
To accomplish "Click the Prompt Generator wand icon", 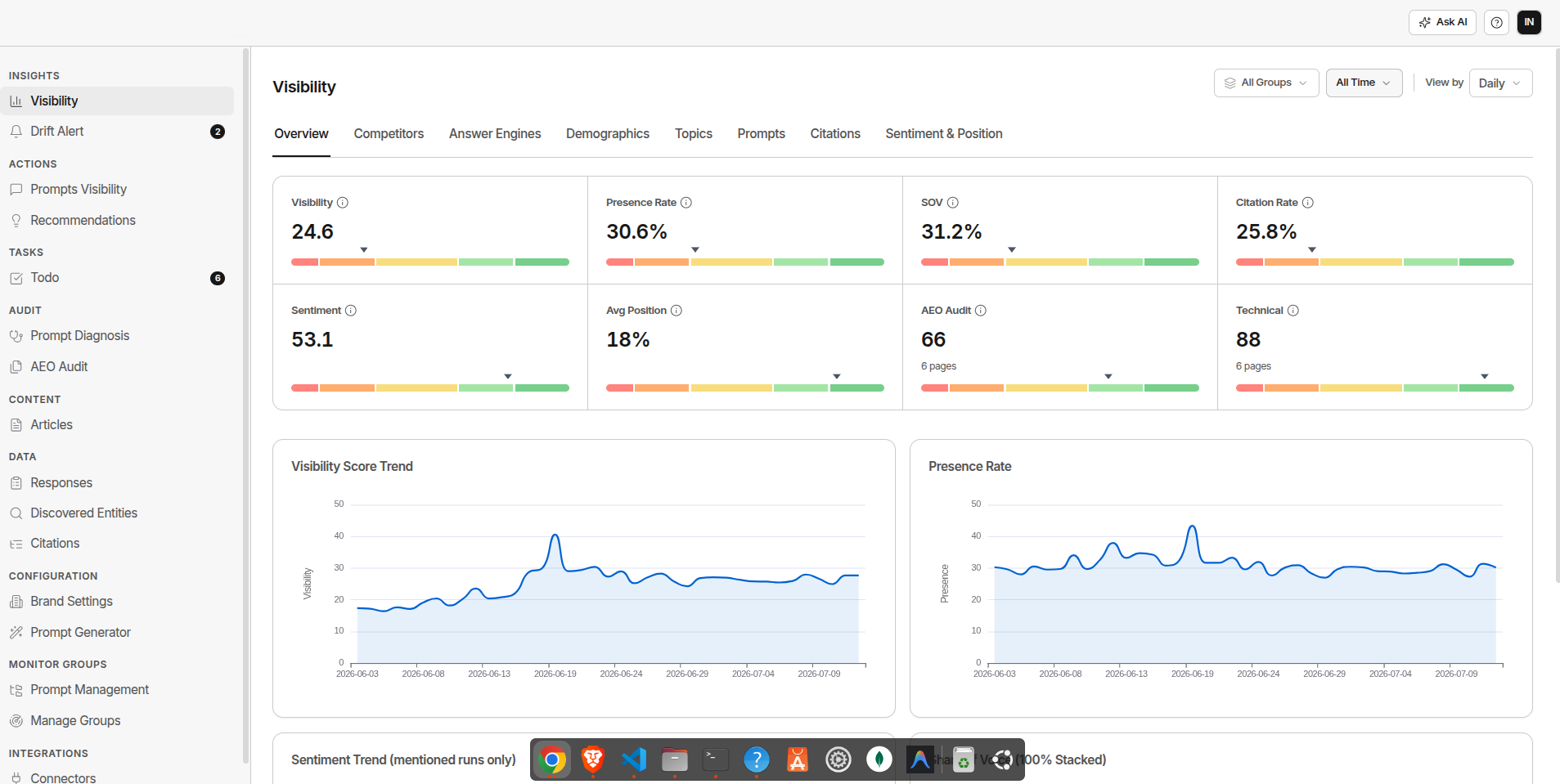I will tap(16, 633).
